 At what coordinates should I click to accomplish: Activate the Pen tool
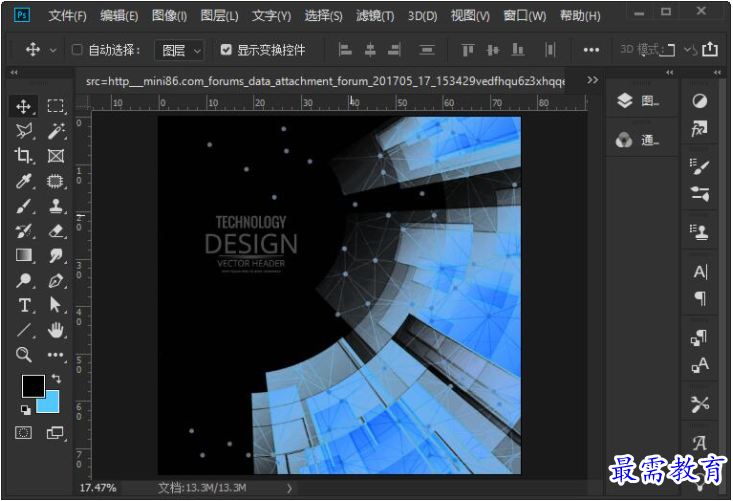click(56, 280)
